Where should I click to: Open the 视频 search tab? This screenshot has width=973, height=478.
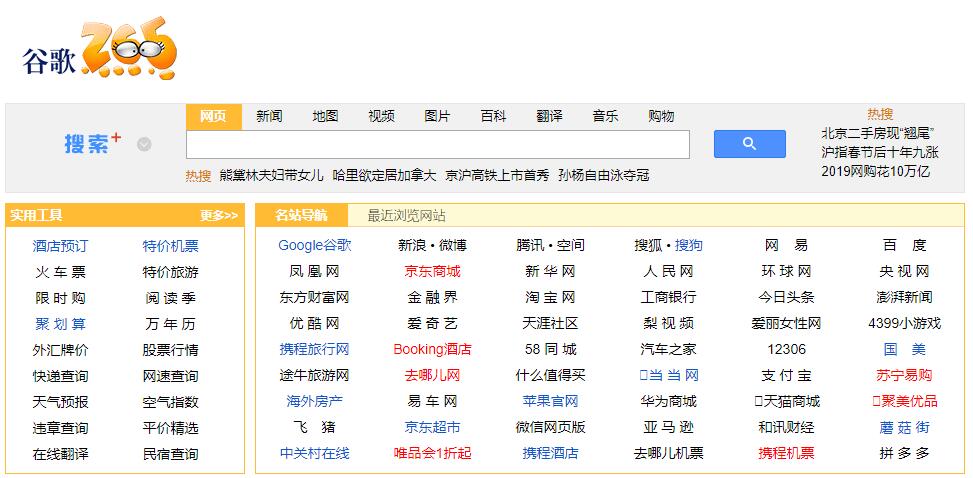coord(381,116)
